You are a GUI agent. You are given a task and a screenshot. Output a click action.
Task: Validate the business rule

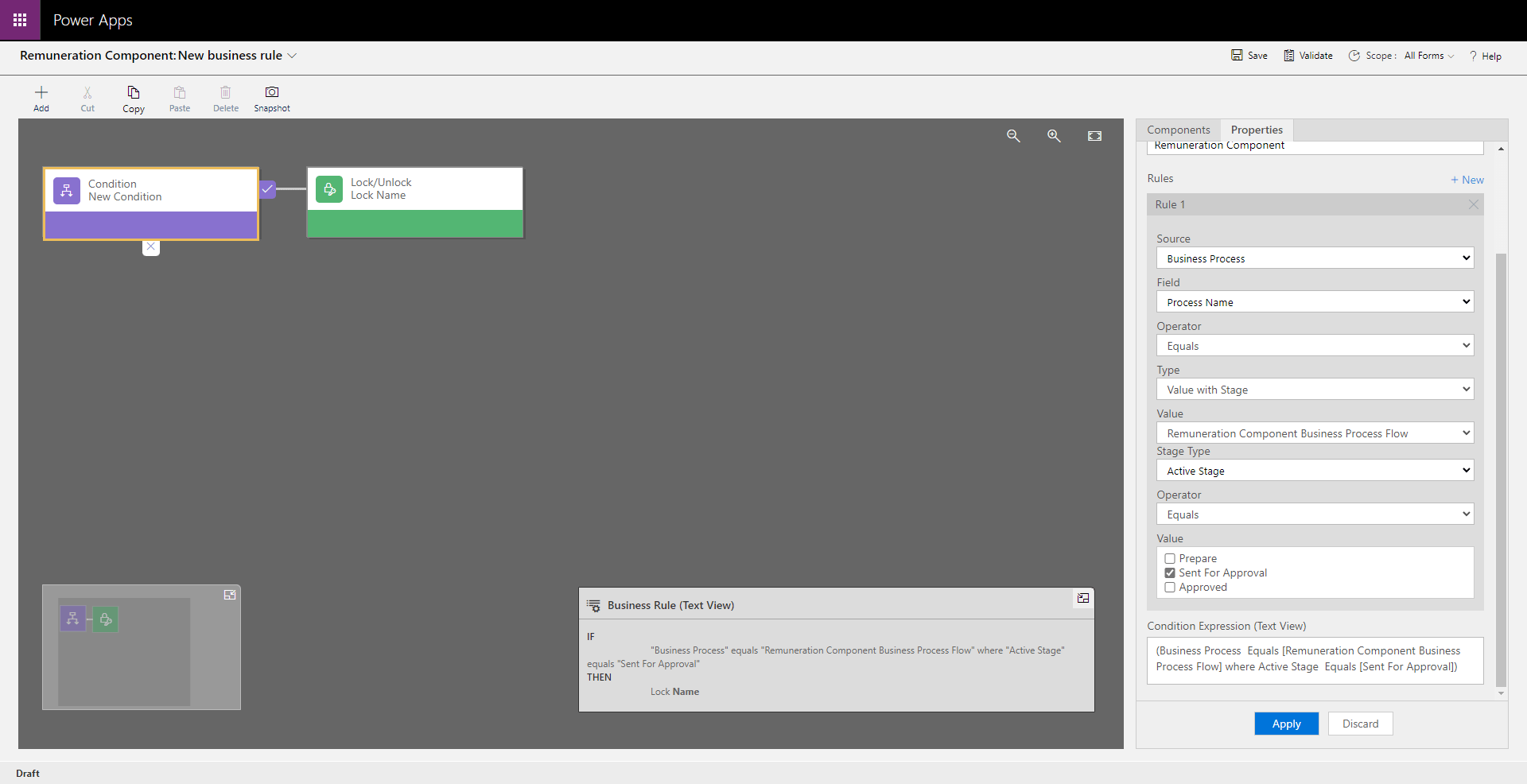1308,56
